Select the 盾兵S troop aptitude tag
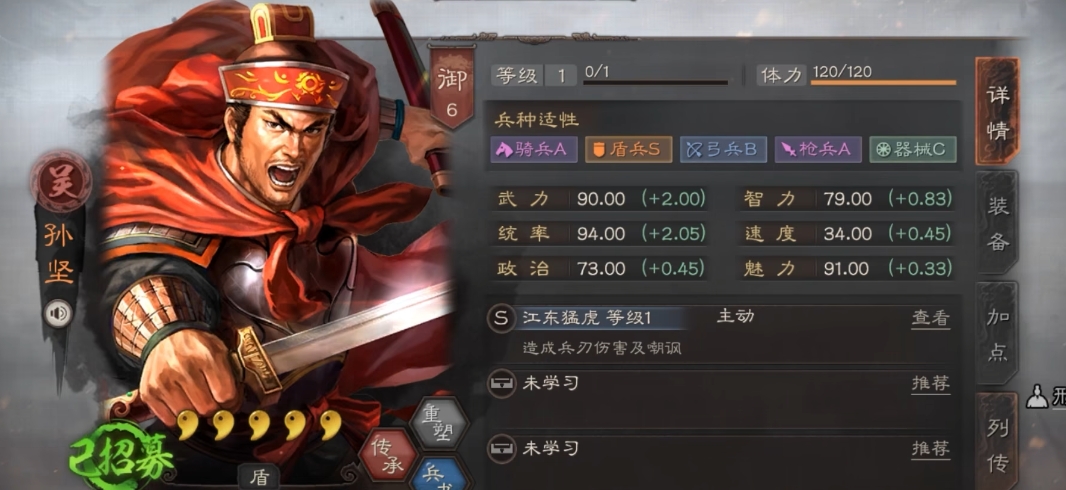The height and width of the screenshot is (490, 1066). (628, 150)
